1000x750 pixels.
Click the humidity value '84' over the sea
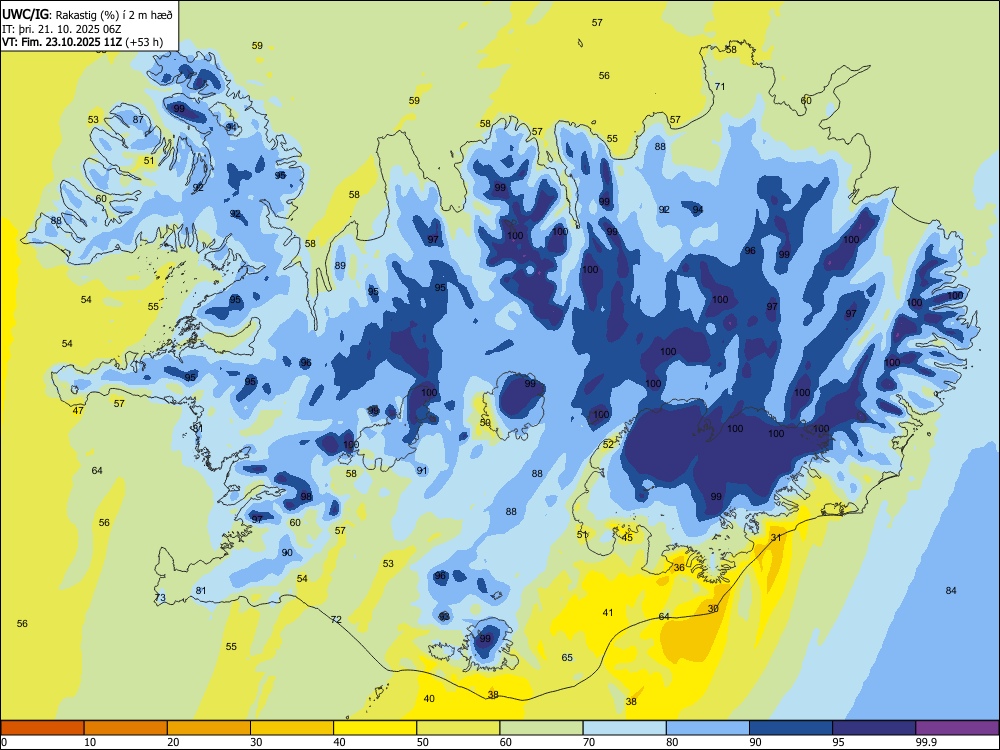(x=951, y=591)
